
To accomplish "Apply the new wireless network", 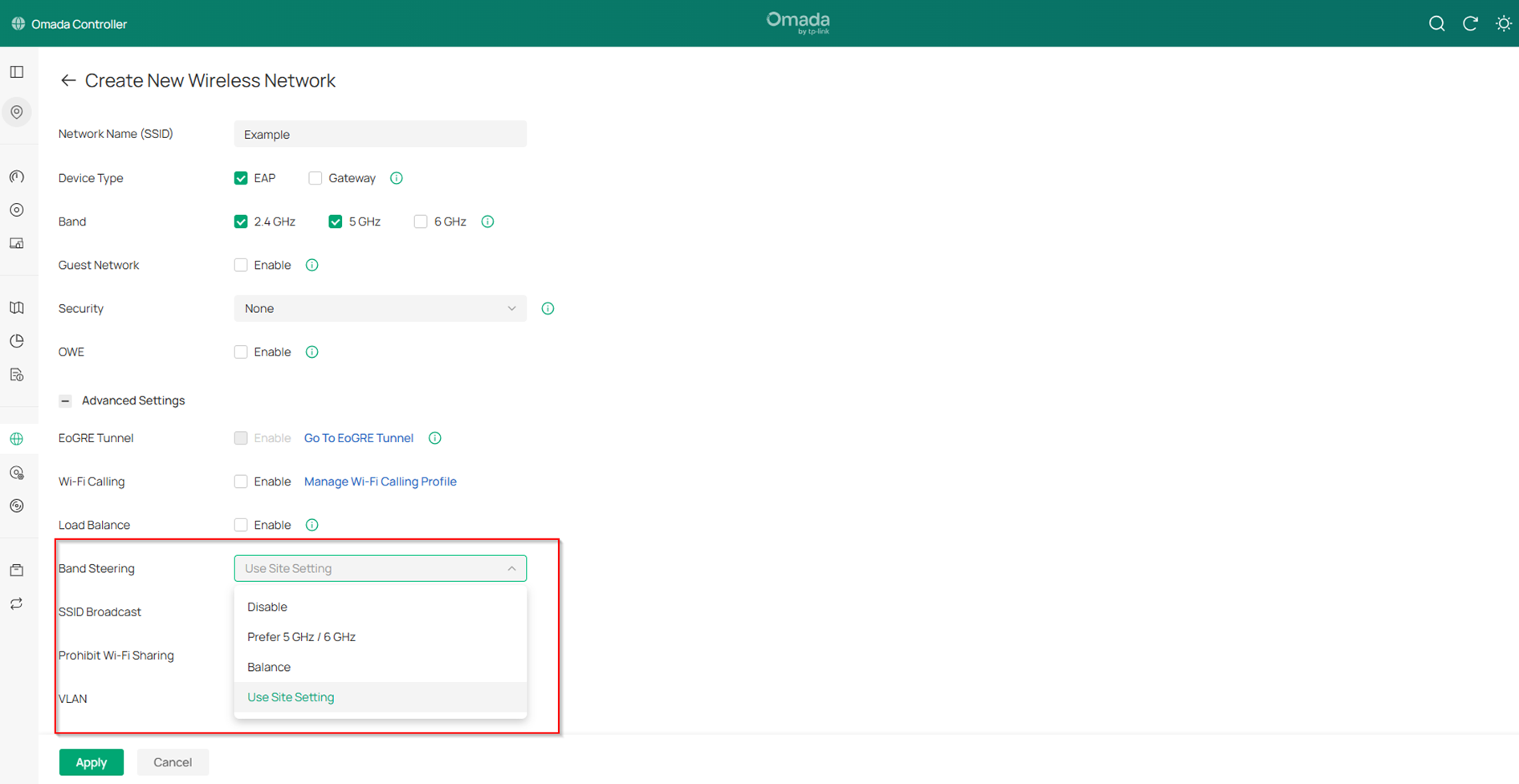I will pyautogui.click(x=91, y=762).
